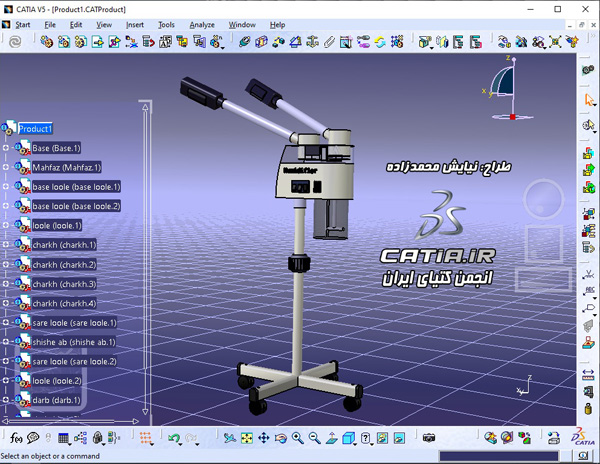Click the anchor Fix Component icon
This screenshot has height=464, width=600.
[312, 42]
